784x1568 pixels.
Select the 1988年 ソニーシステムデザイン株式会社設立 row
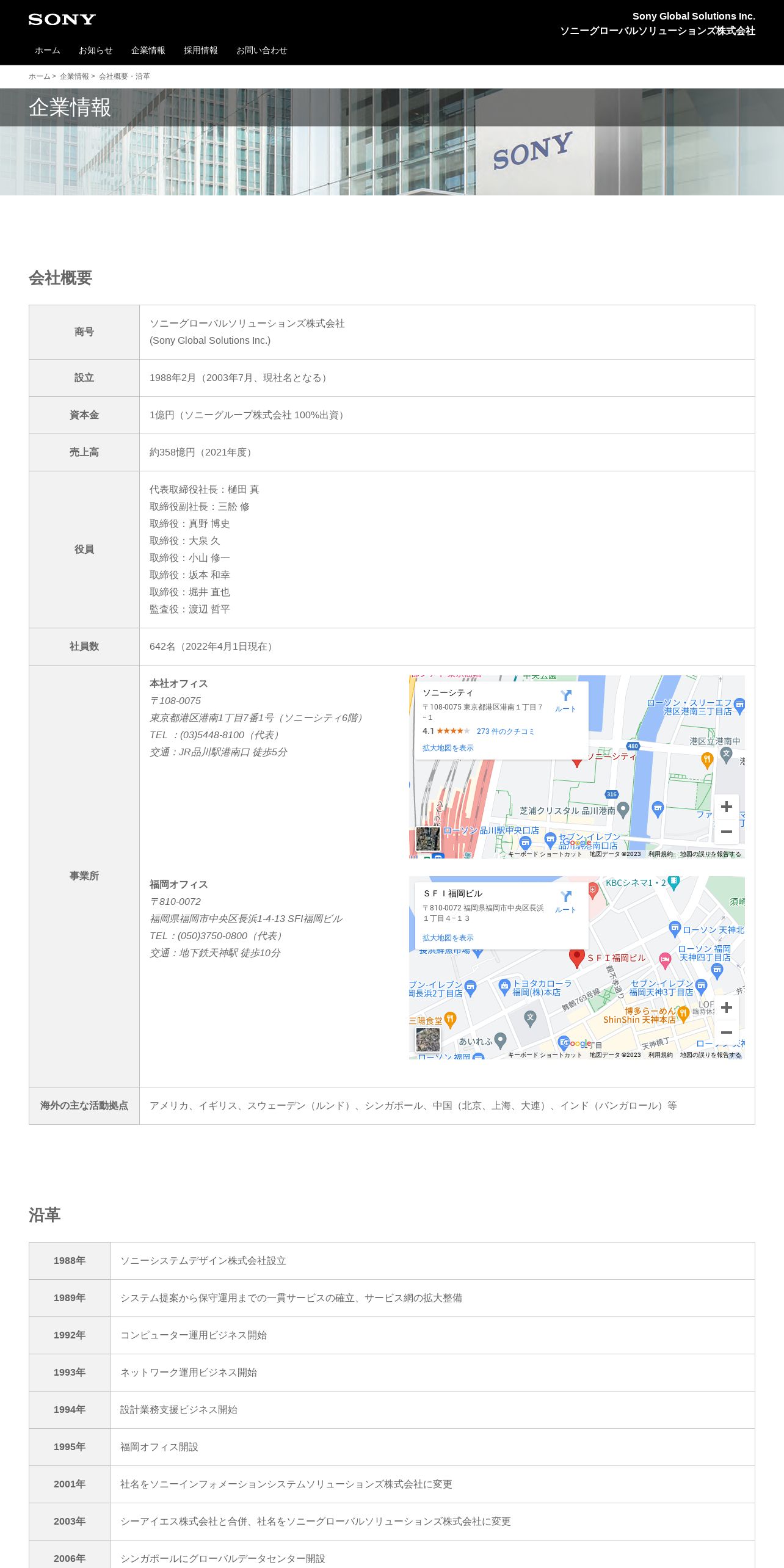(x=392, y=1261)
